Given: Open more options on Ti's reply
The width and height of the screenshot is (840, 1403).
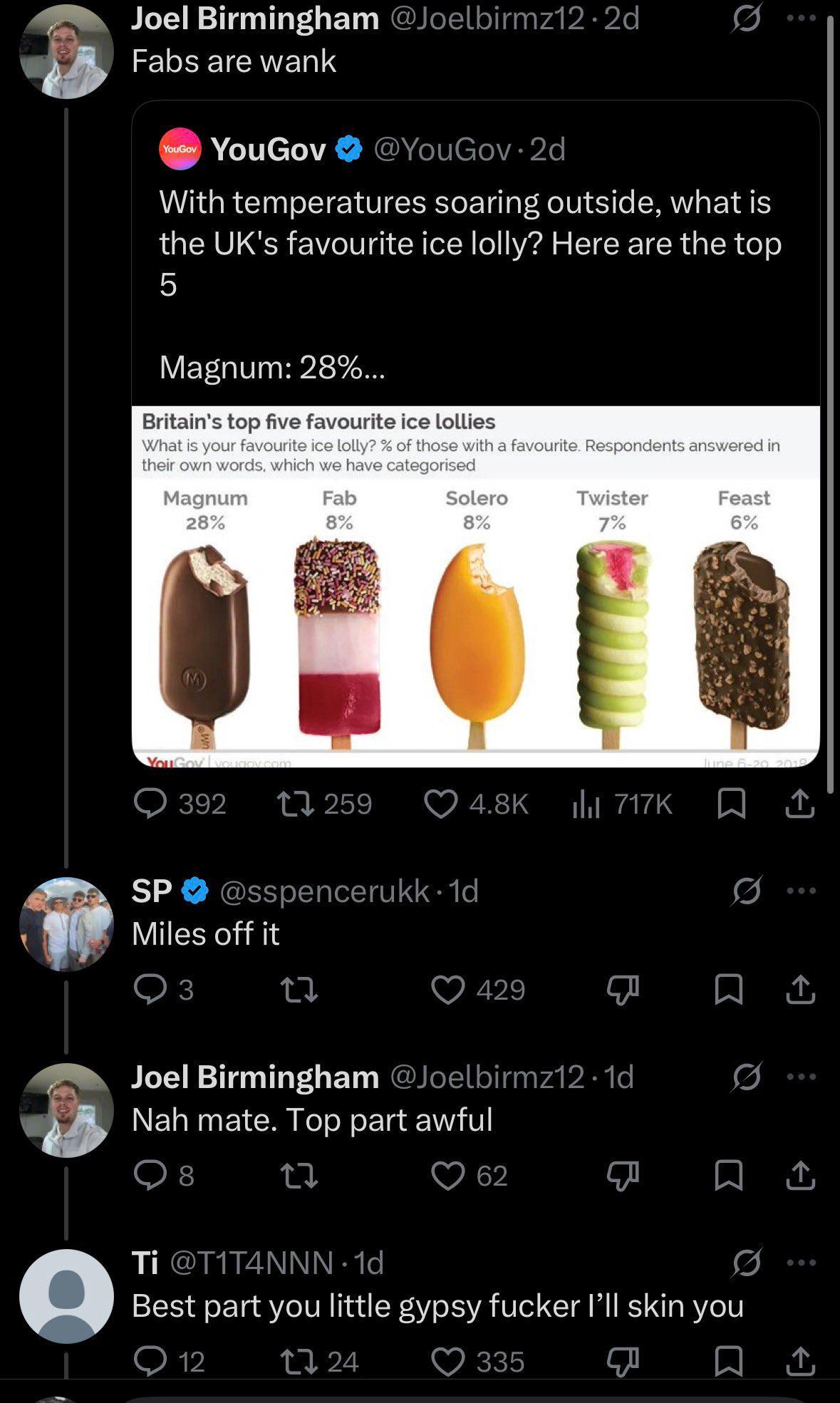Looking at the screenshot, I should [802, 1263].
